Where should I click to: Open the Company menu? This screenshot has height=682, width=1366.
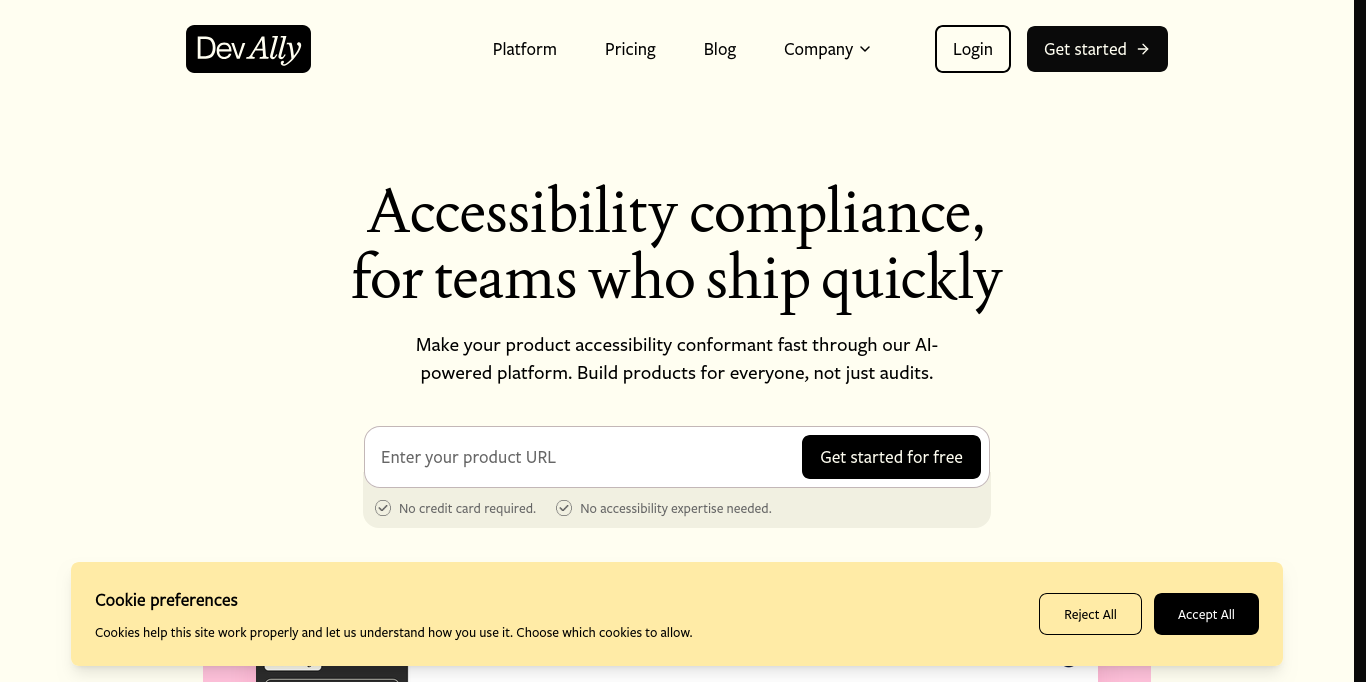[x=827, y=49]
